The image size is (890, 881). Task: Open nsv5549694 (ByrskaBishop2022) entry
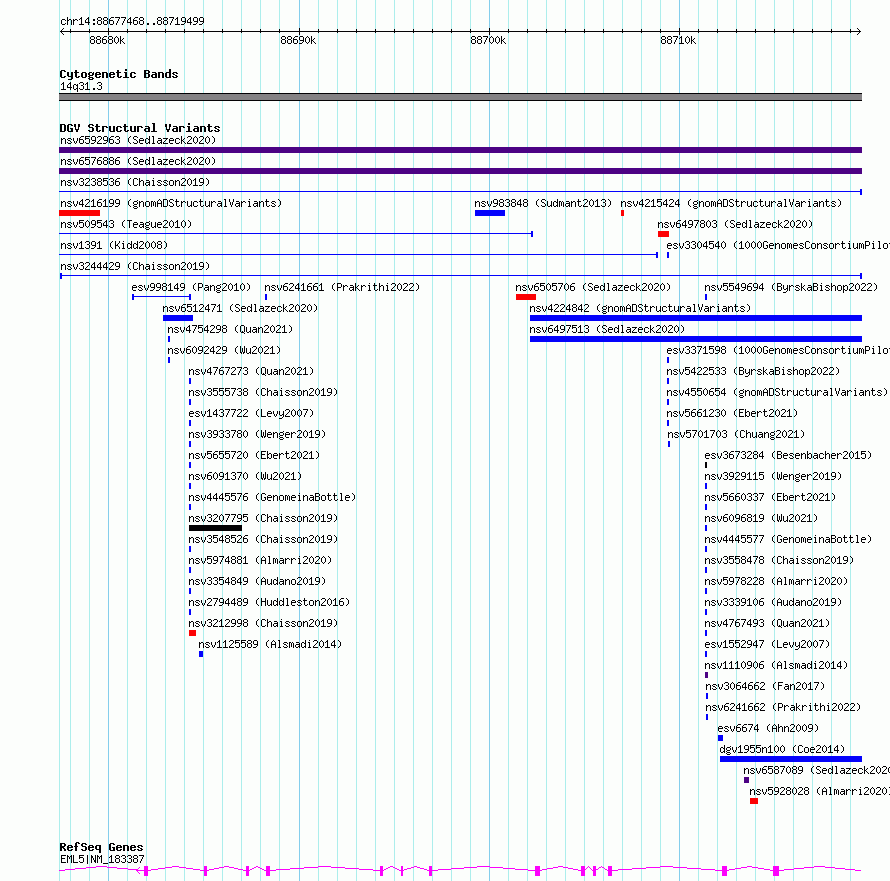[x=791, y=287]
